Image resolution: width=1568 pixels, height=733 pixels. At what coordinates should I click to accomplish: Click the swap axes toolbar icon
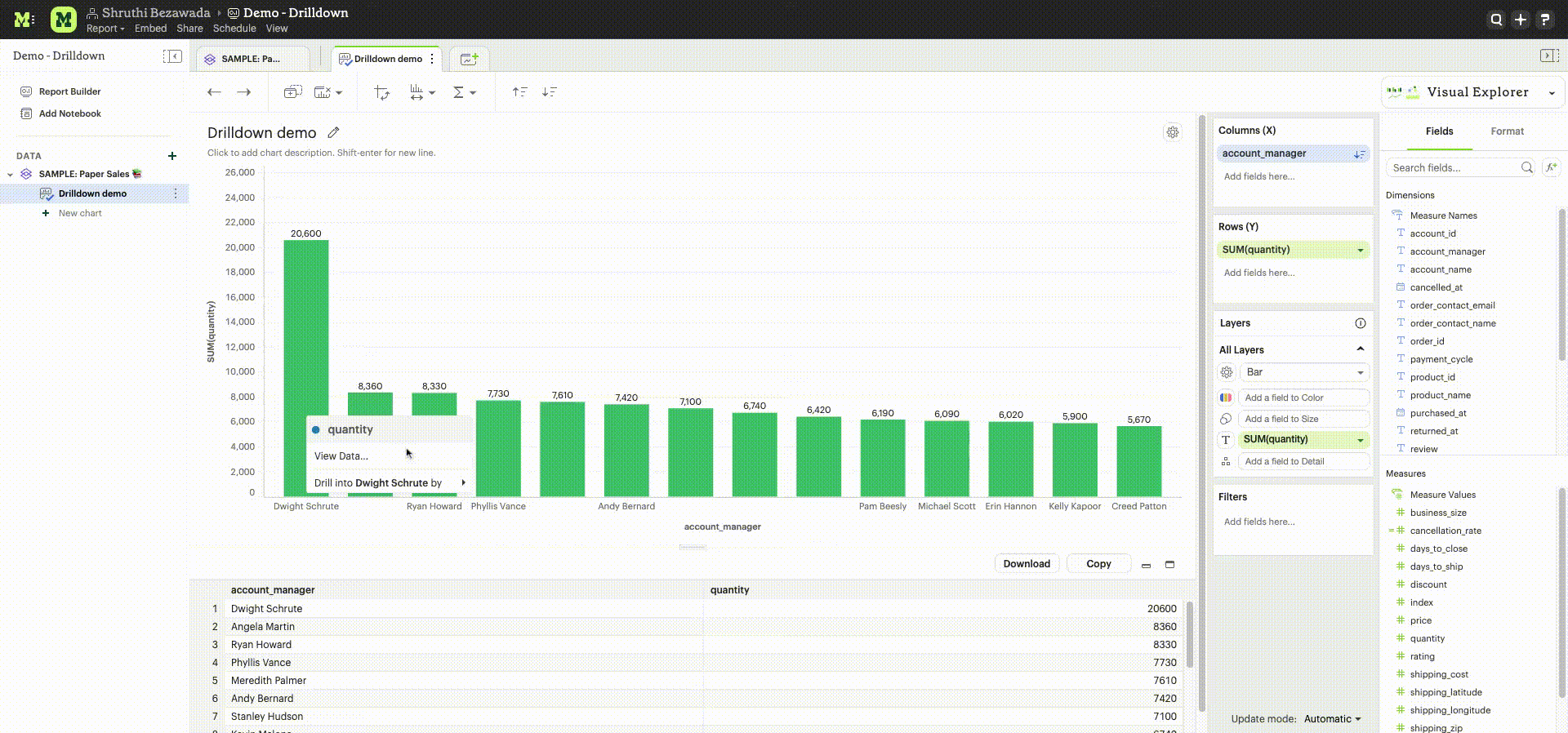pyautogui.click(x=381, y=92)
